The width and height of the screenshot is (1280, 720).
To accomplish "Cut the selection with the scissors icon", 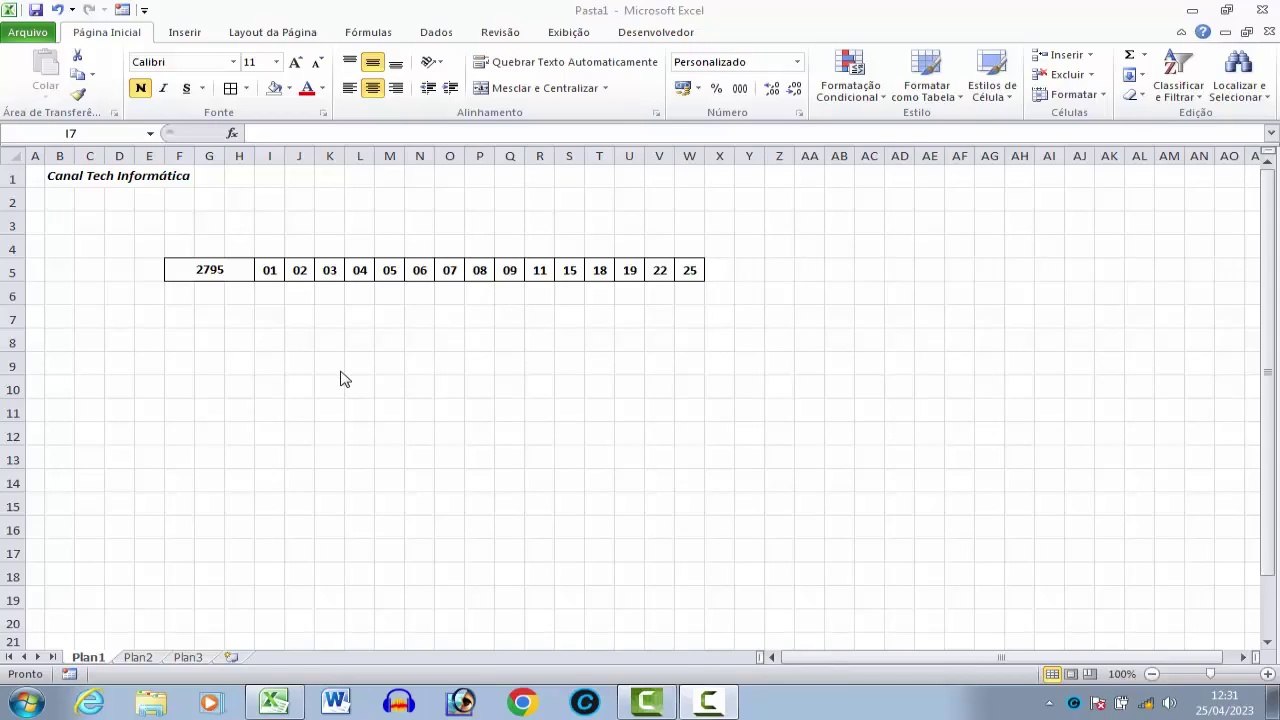I will click(78, 56).
